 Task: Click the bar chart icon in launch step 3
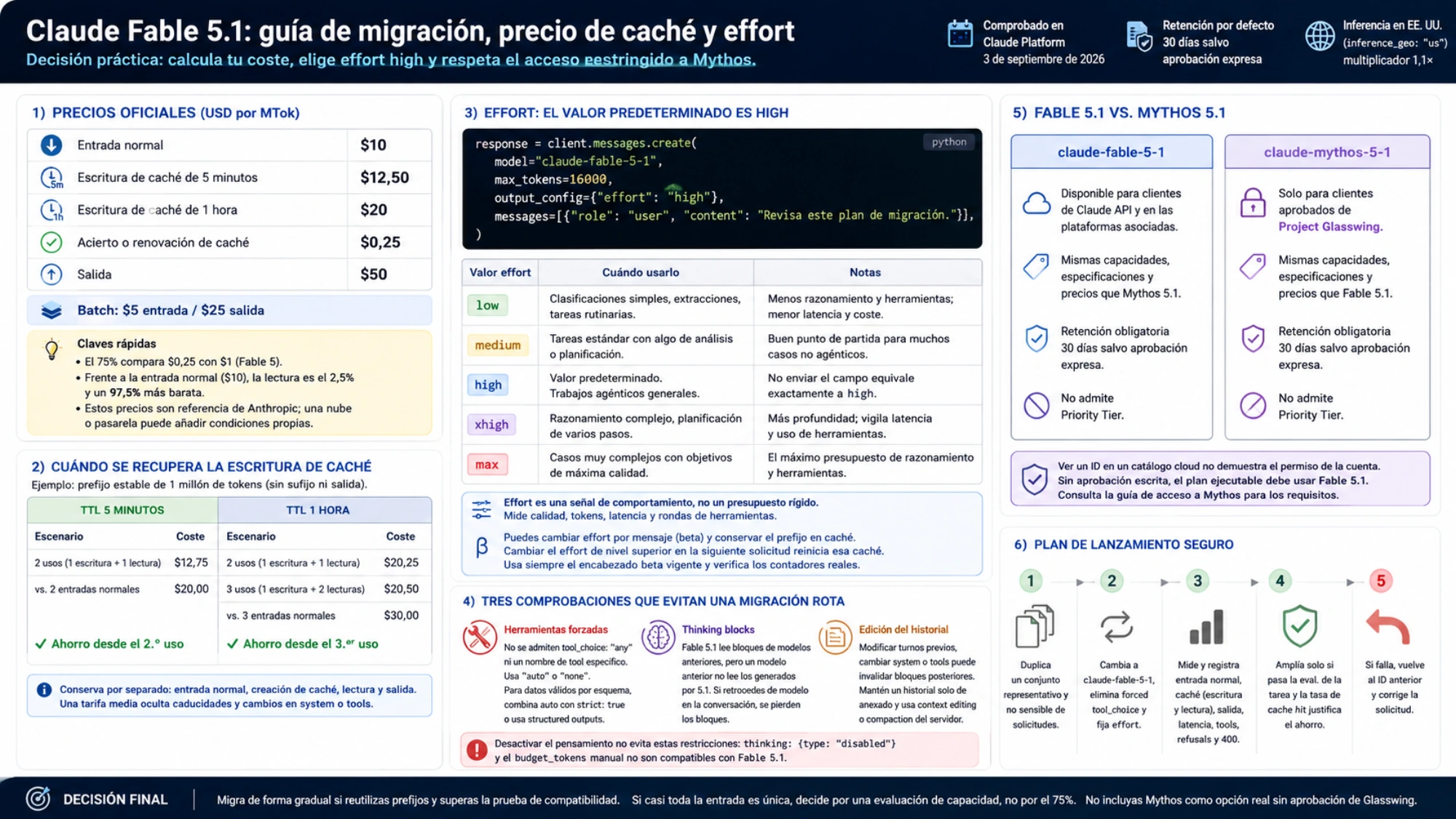coord(1206,627)
